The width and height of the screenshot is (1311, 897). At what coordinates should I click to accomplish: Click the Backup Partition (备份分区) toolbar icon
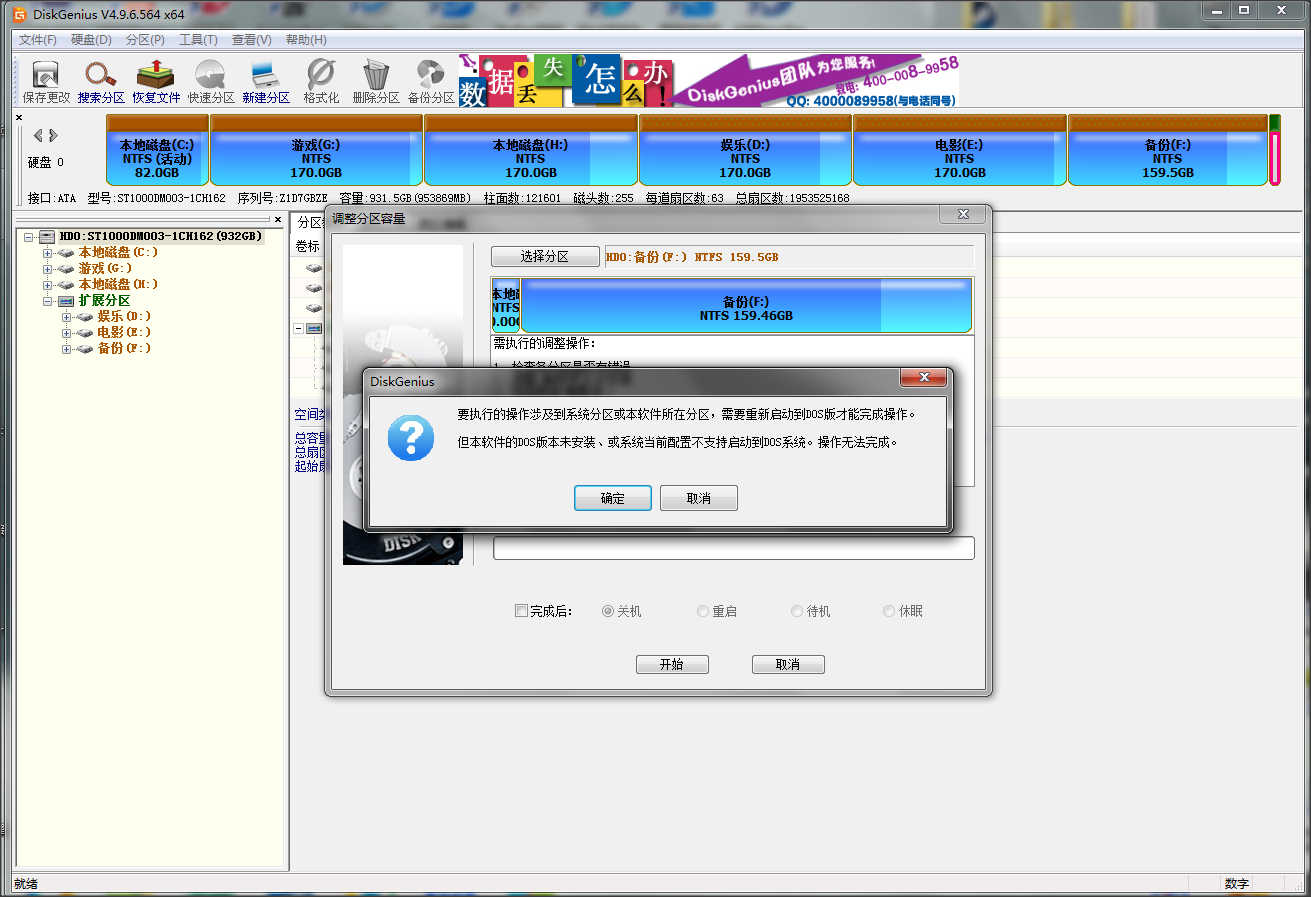pyautogui.click(x=431, y=82)
